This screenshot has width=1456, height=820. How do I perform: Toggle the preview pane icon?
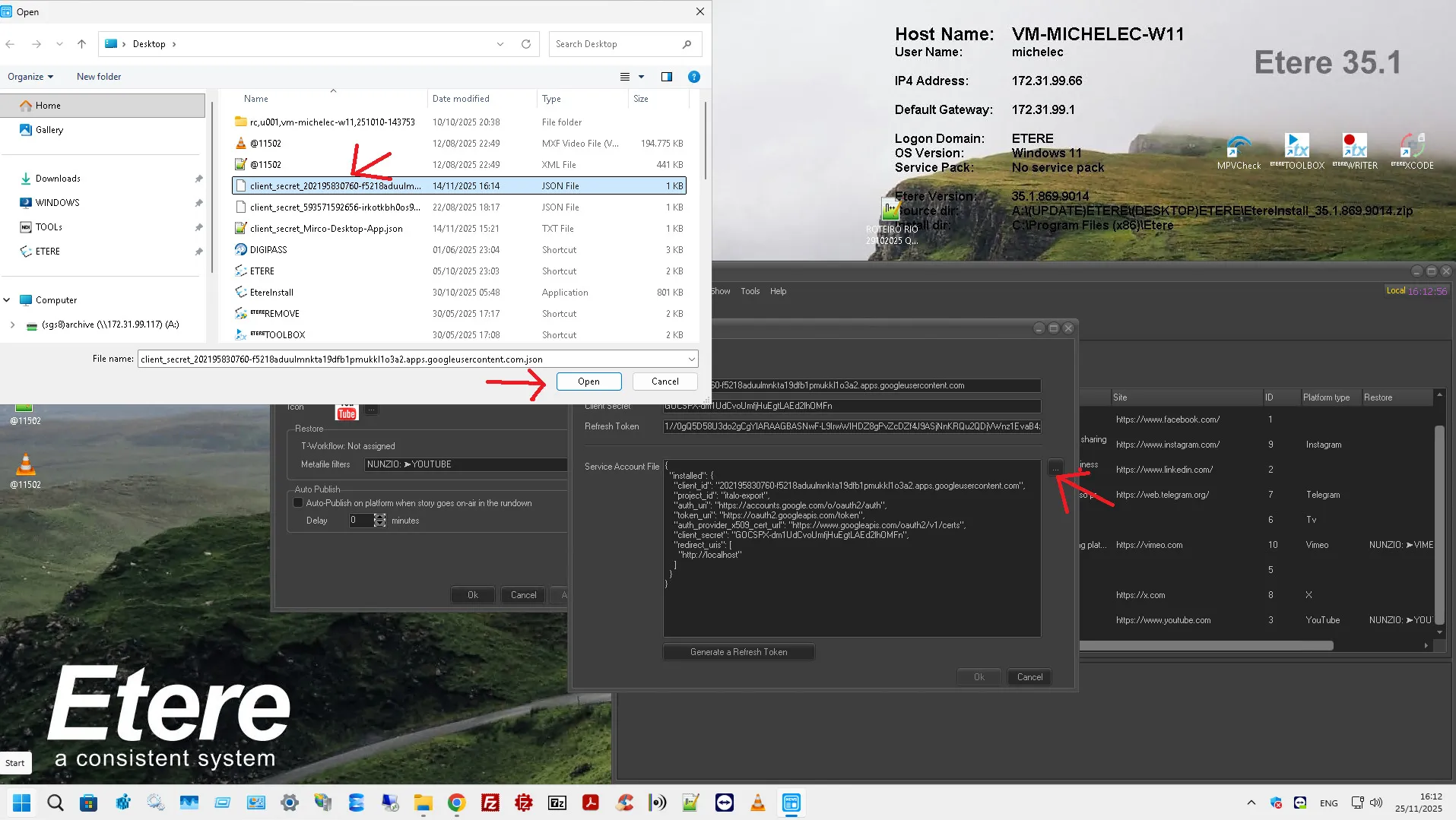coord(667,77)
